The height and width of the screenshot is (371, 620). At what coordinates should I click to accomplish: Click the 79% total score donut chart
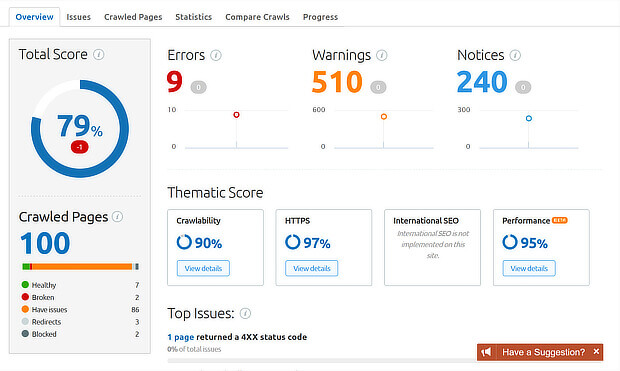click(x=80, y=129)
